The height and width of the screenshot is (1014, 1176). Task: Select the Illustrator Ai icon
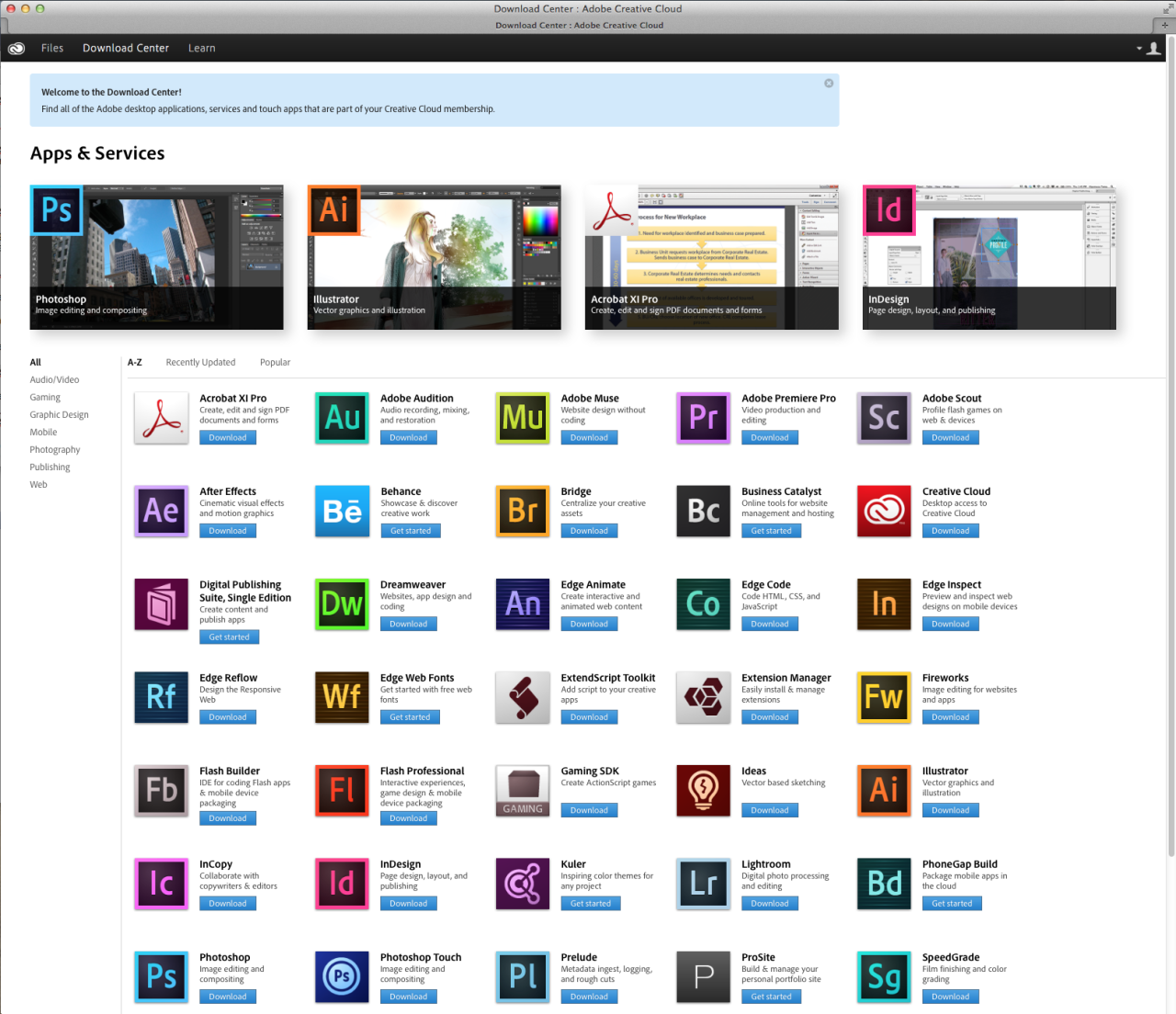pyautogui.click(x=884, y=790)
